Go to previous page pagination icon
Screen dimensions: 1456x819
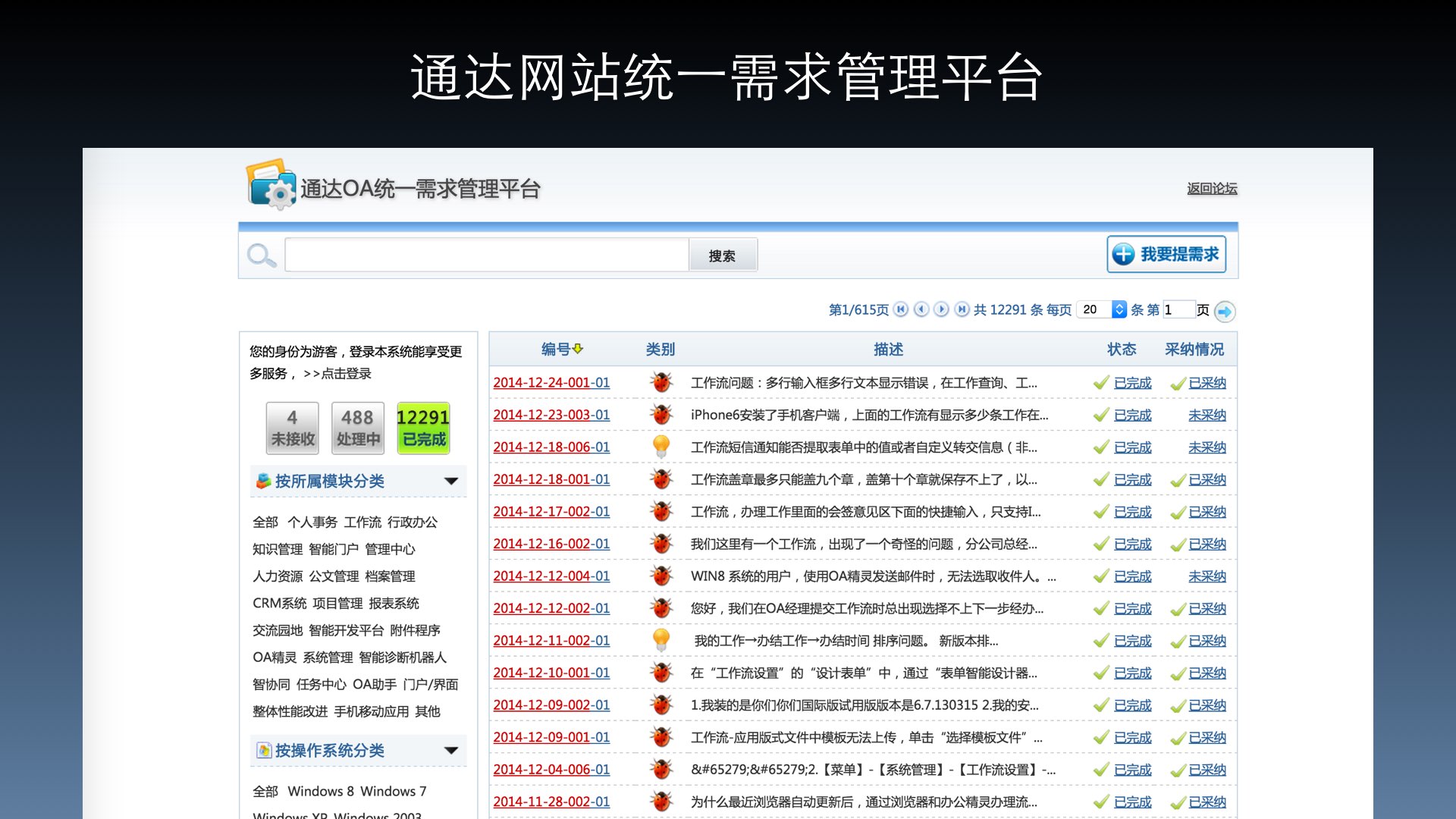pos(921,309)
